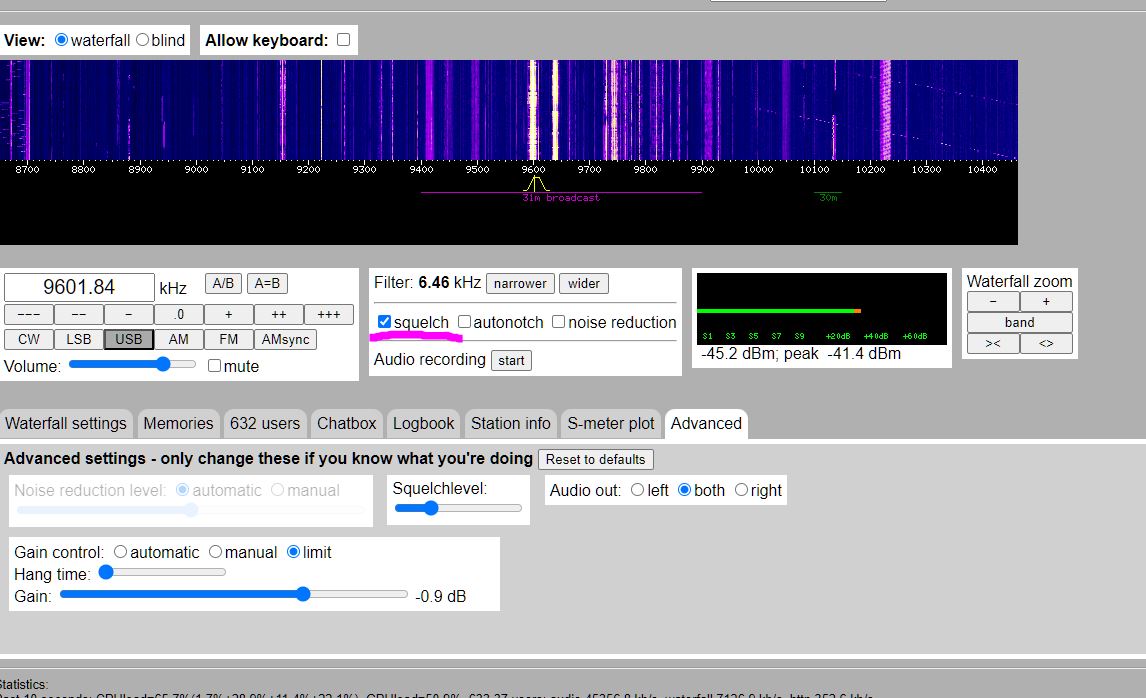Switch to AMsync mode

click(285, 339)
